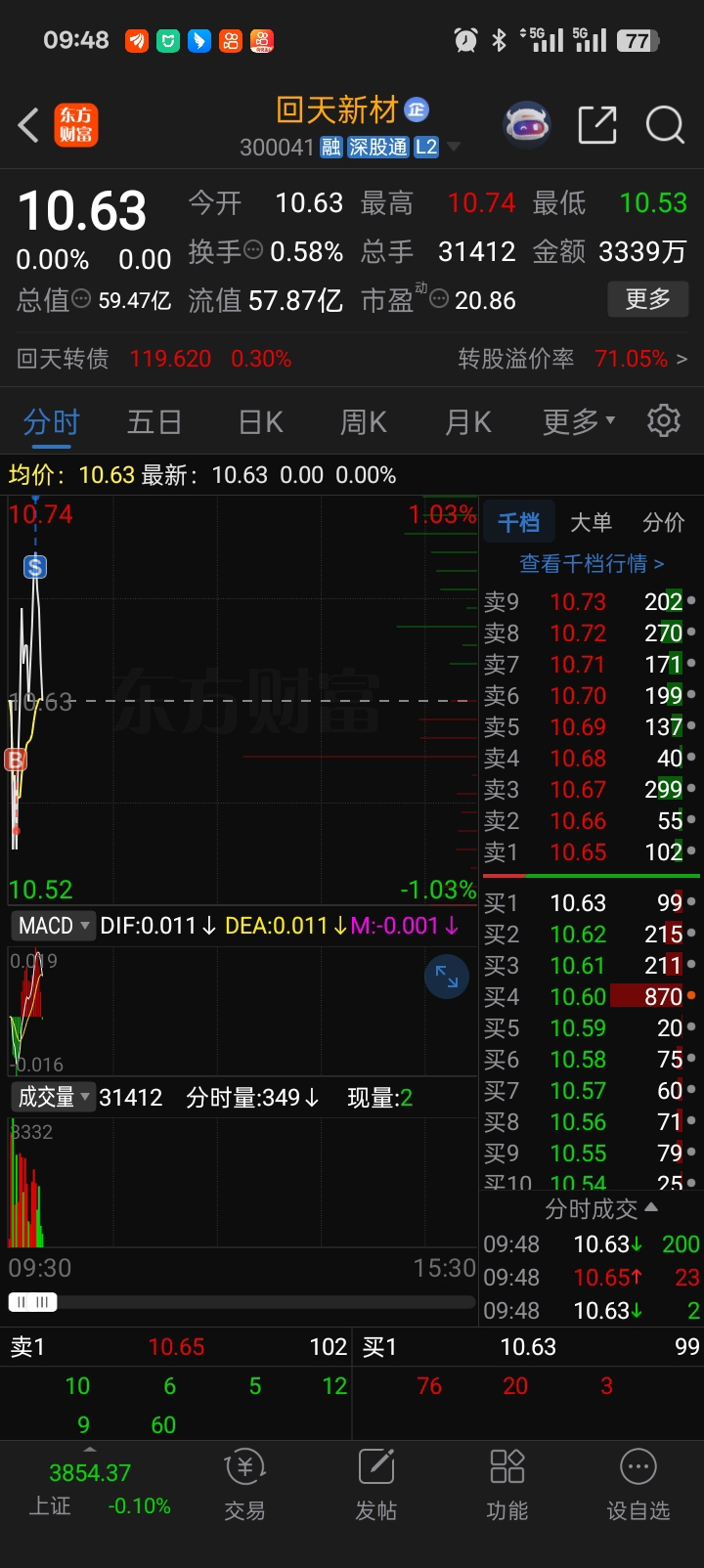Screen dimensions: 704x1568
Task: Open the 成交量 indicator dropdown
Action: (x=53, y=1097)
